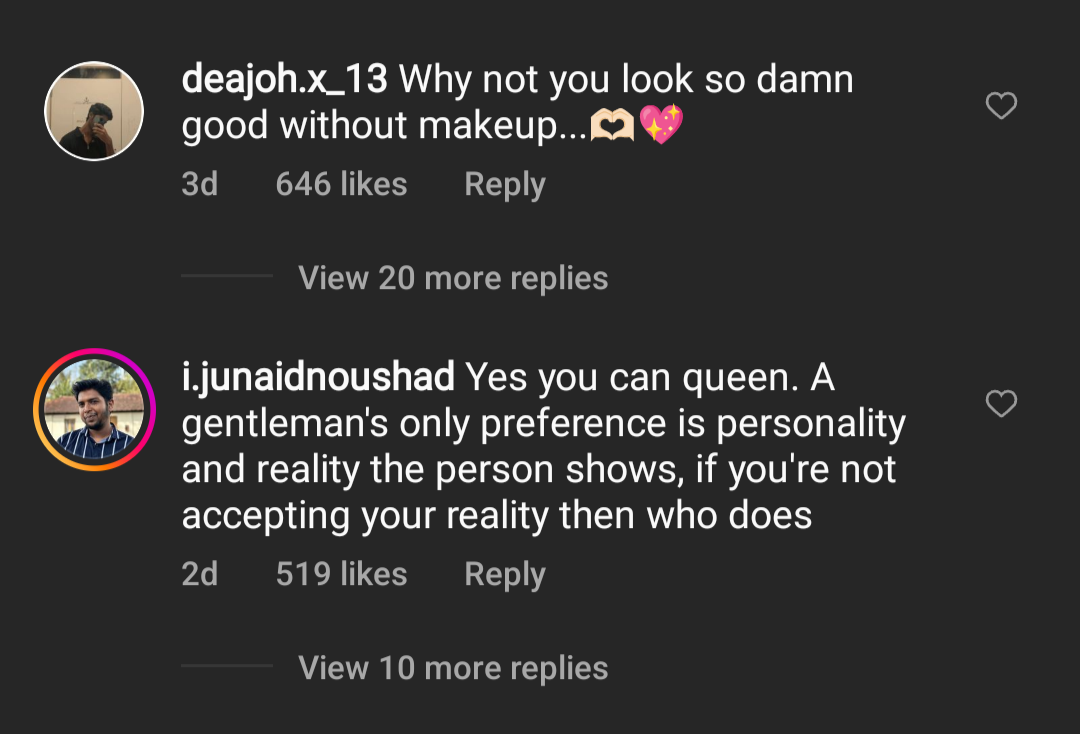Expand View 20 more replies
1080x734 pixels.
453,278
